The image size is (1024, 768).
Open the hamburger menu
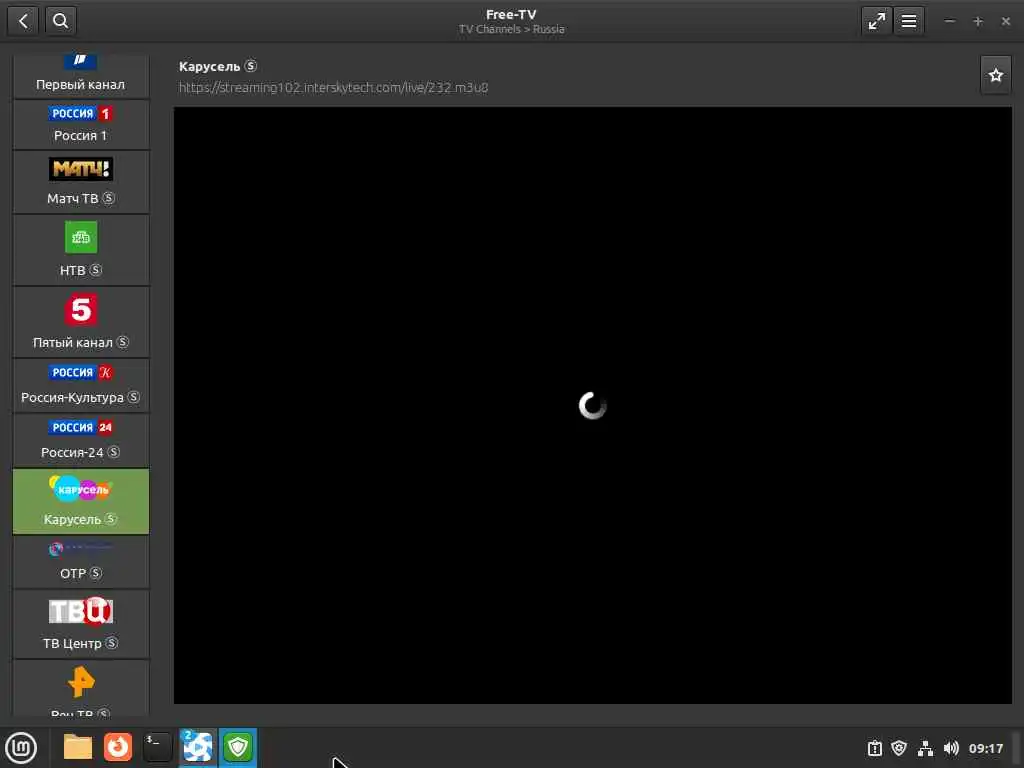(x=908, y=21)
